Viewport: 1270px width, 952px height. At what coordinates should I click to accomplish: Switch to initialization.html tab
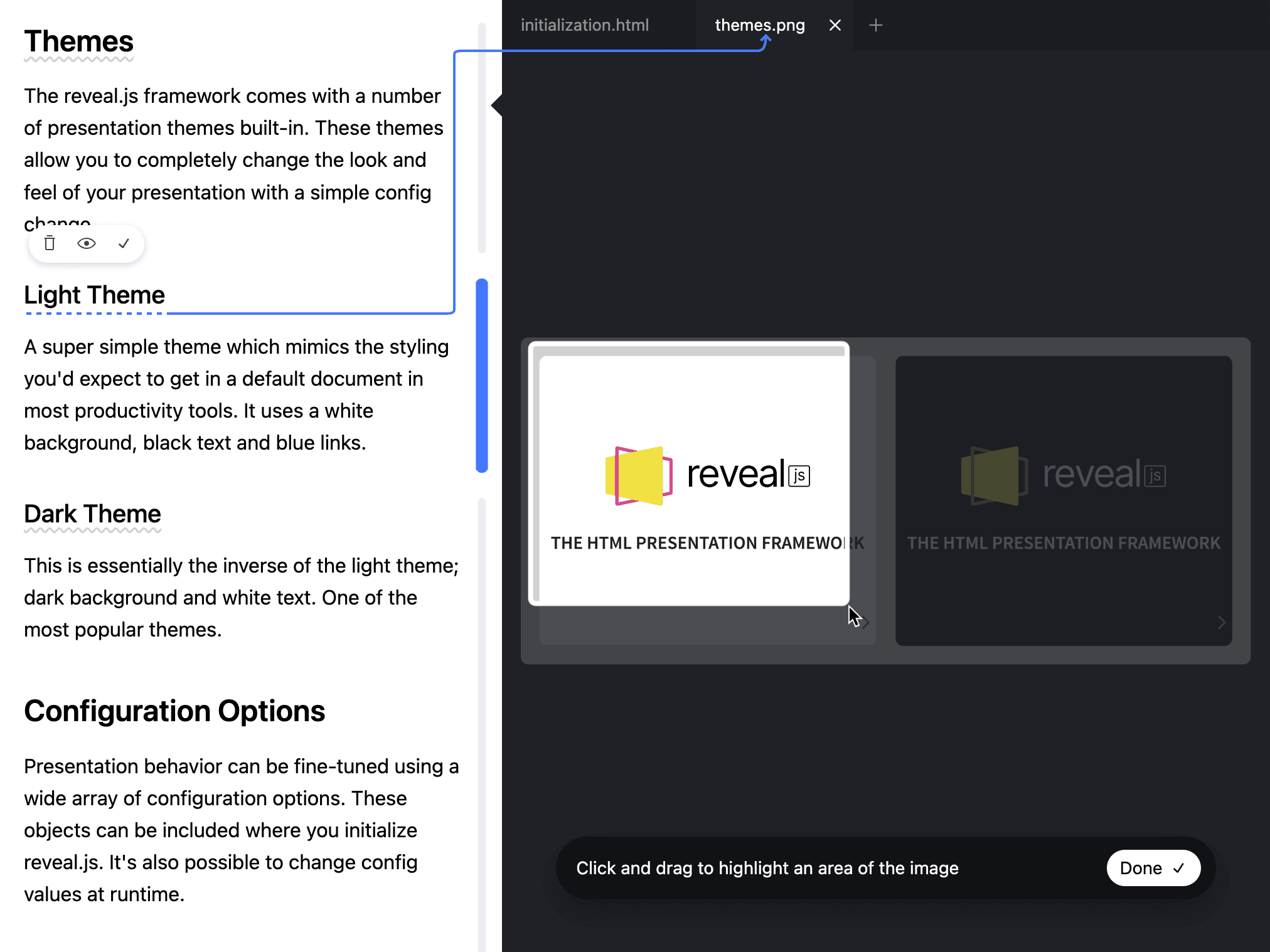click(584, 25)
